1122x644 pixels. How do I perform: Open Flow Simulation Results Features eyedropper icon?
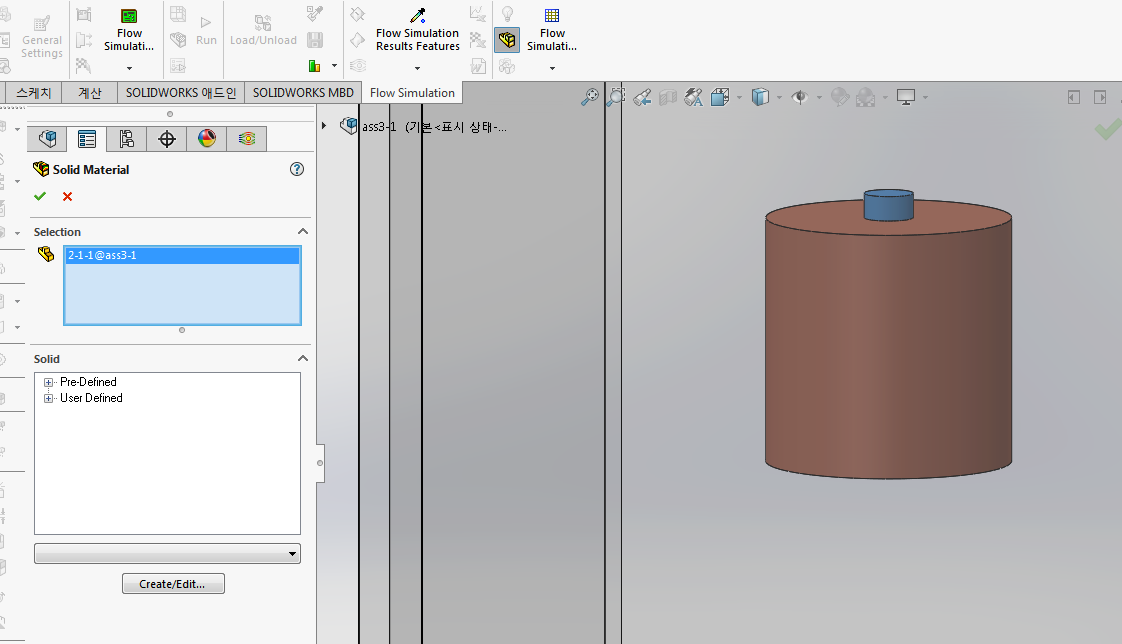418,15
